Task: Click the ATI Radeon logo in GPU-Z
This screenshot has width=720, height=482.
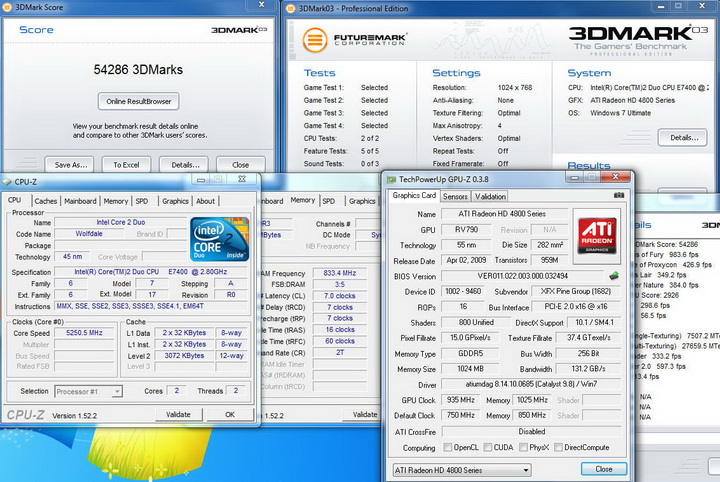Action: click(596, 236)
